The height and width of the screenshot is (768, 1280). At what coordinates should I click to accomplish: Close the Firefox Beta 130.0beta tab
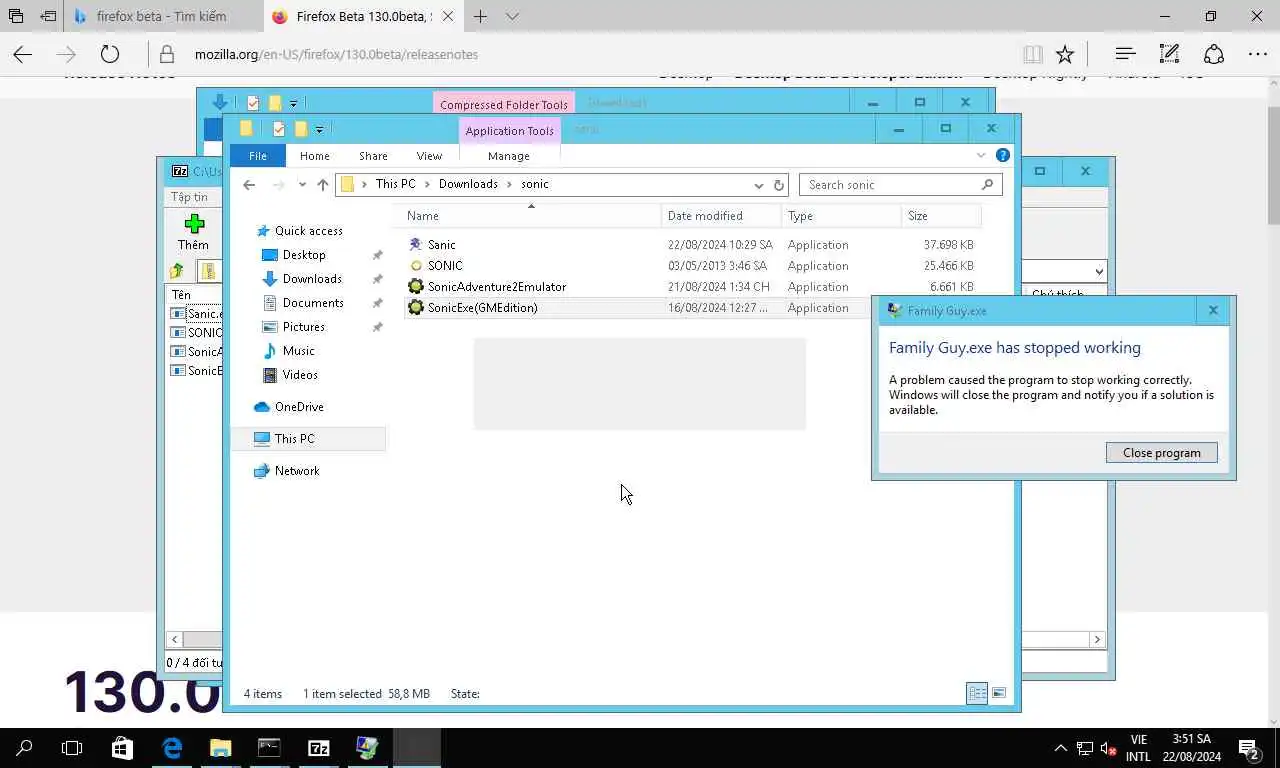[447, 16]
